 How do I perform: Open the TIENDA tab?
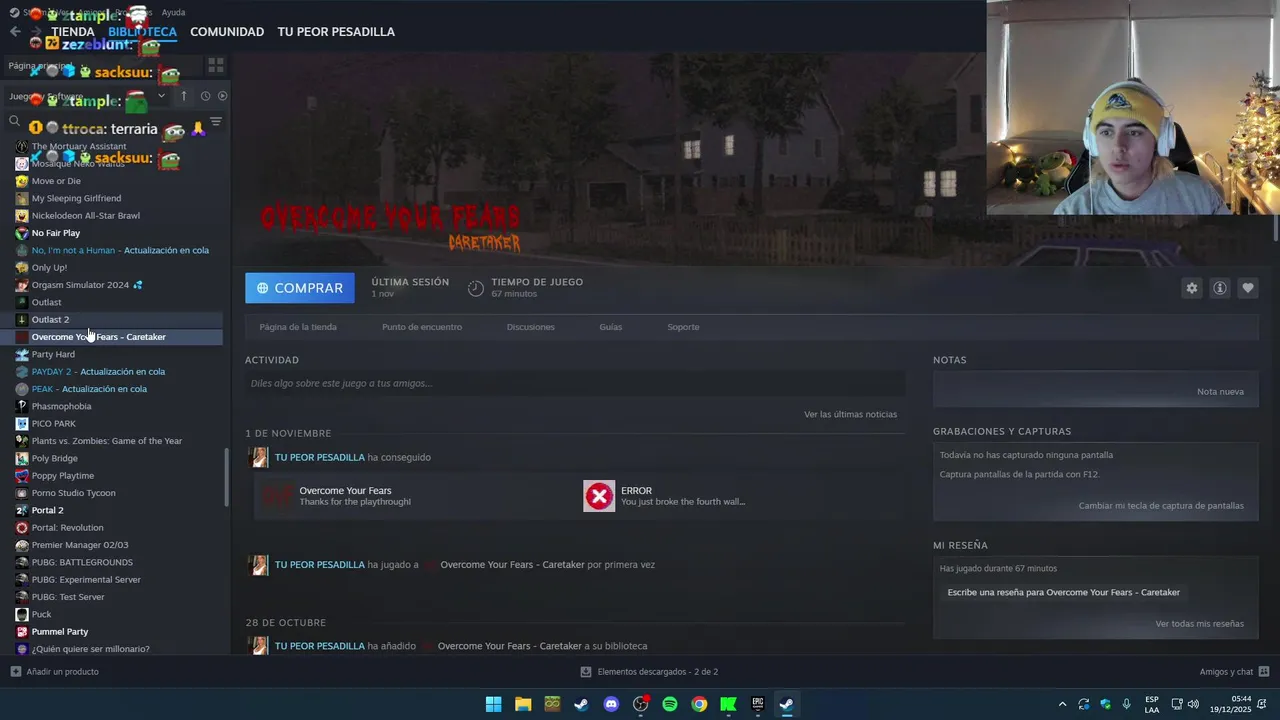click(x=73, y=32)
